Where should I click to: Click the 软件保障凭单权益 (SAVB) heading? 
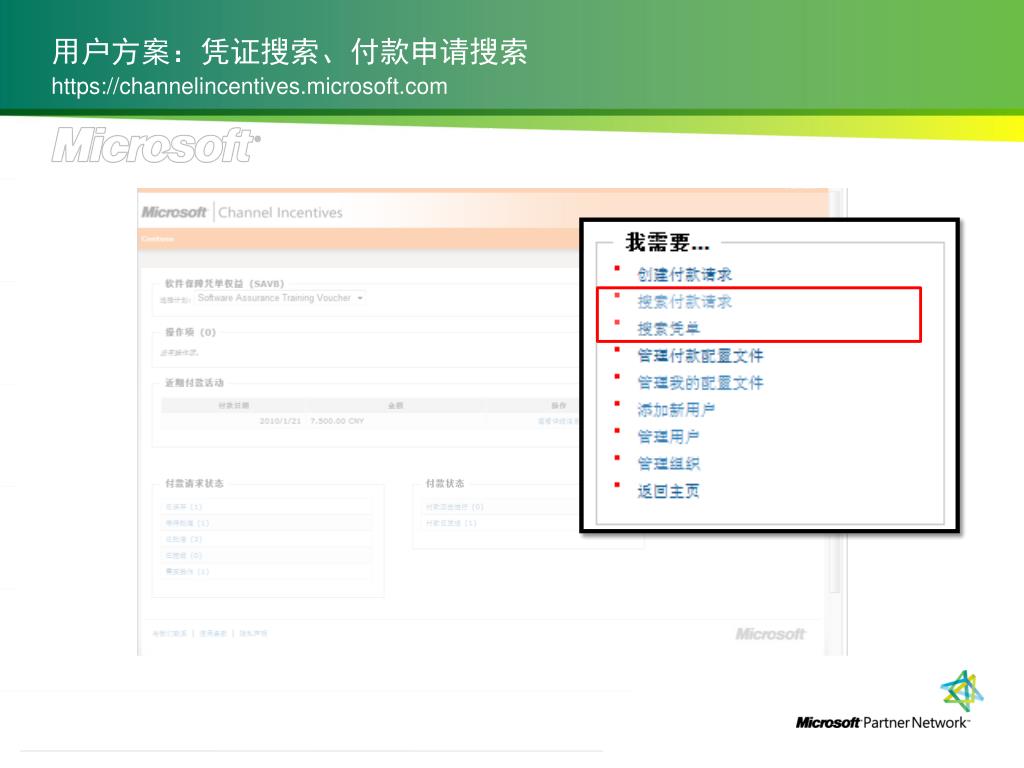[224, 283]
